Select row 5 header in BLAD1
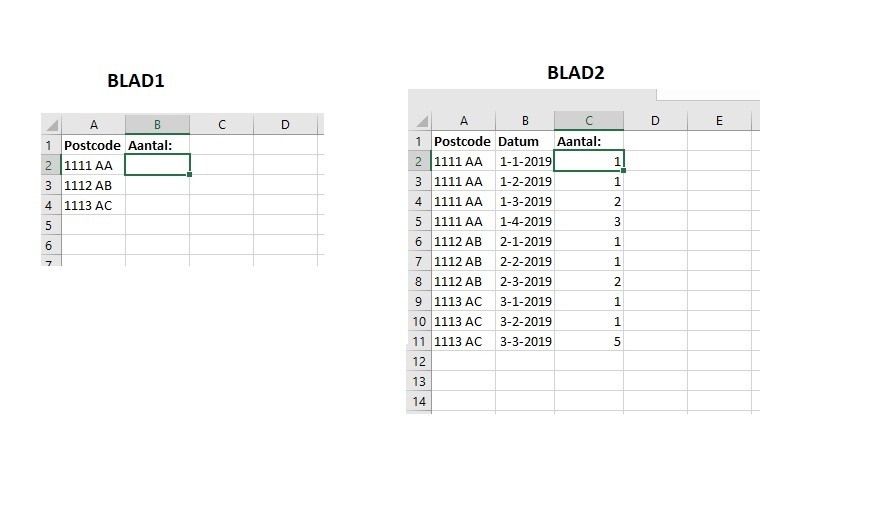The height and width of the screenshot is (511, 873). pos(49,225)
